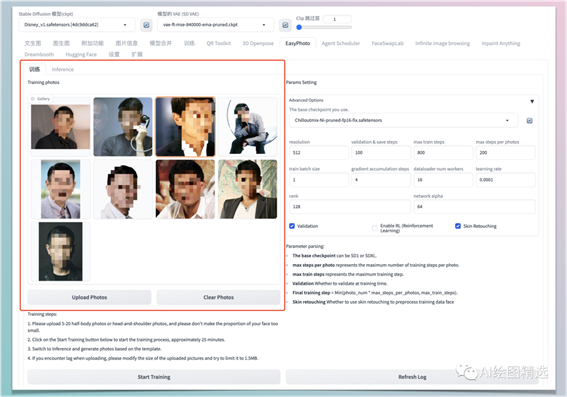The image size is (567, 397).
Task: Adjust the Clip skip slider handle
Action: click(299, 27)
